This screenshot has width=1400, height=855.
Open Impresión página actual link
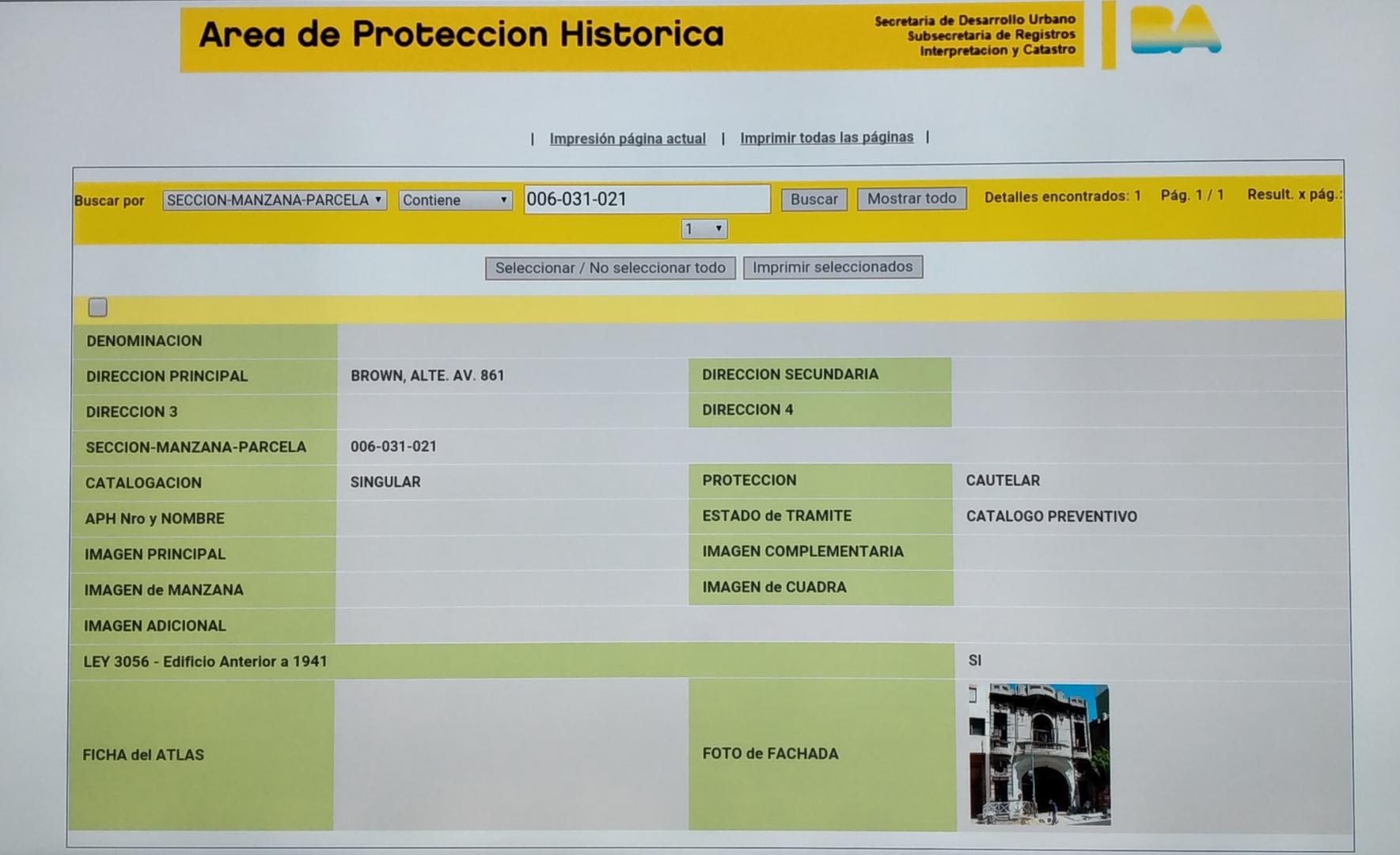tap(627, 139)
